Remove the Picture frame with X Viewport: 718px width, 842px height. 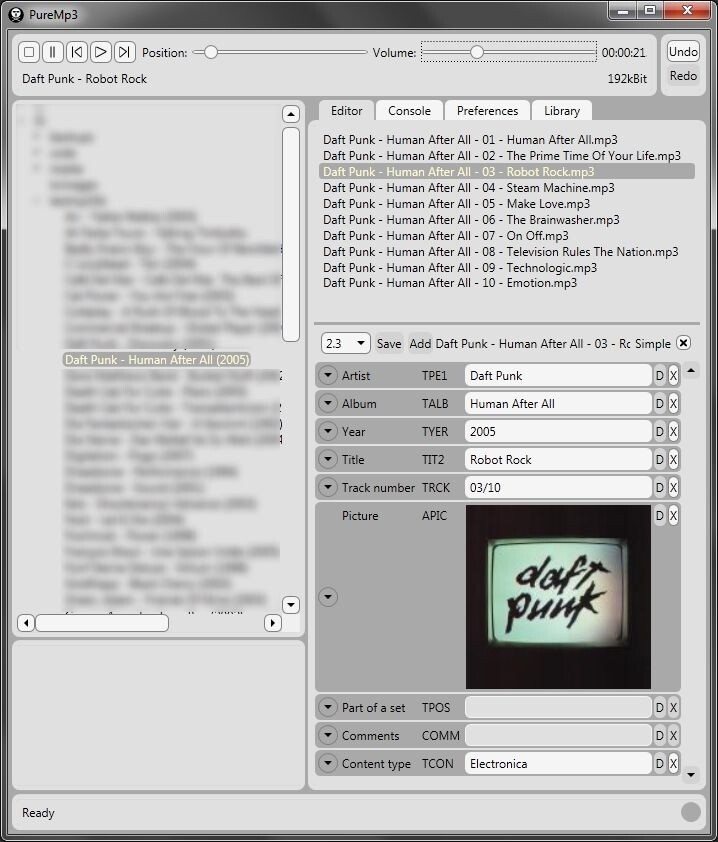673,515
